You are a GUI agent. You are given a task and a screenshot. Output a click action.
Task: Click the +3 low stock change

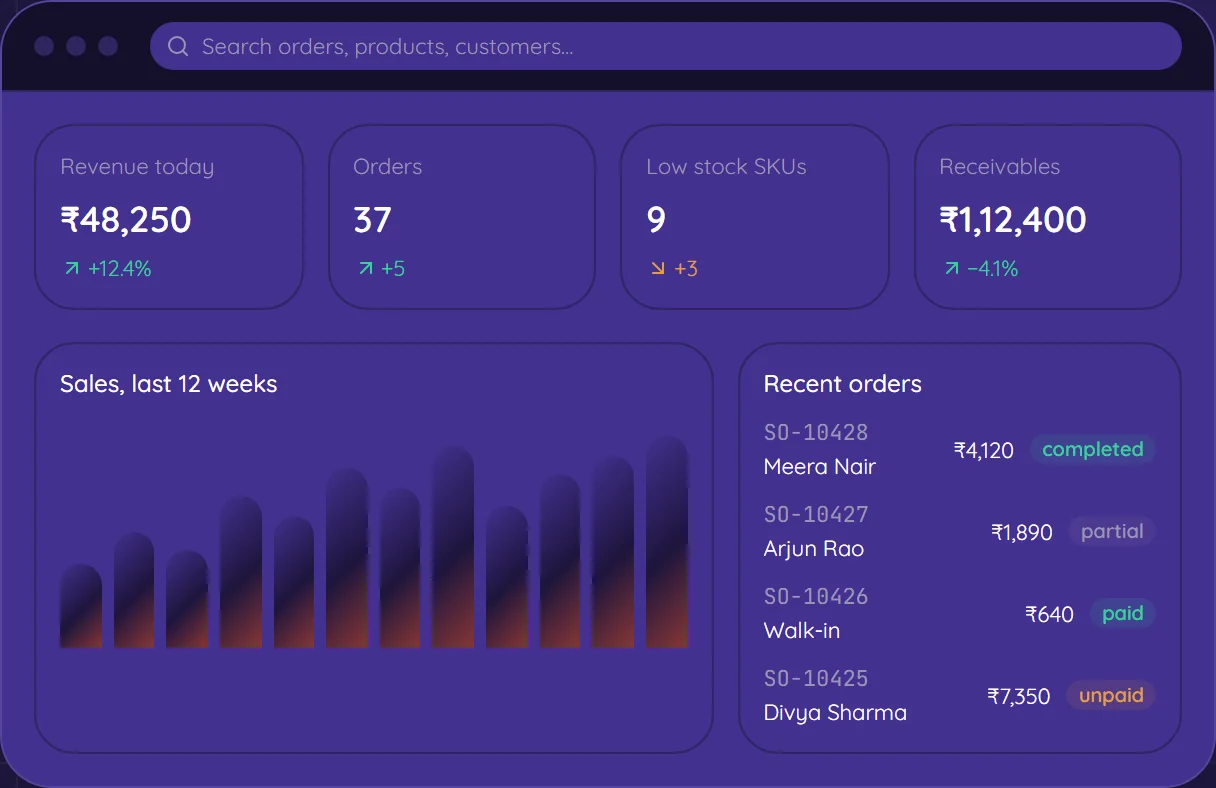tap(686, 268)
